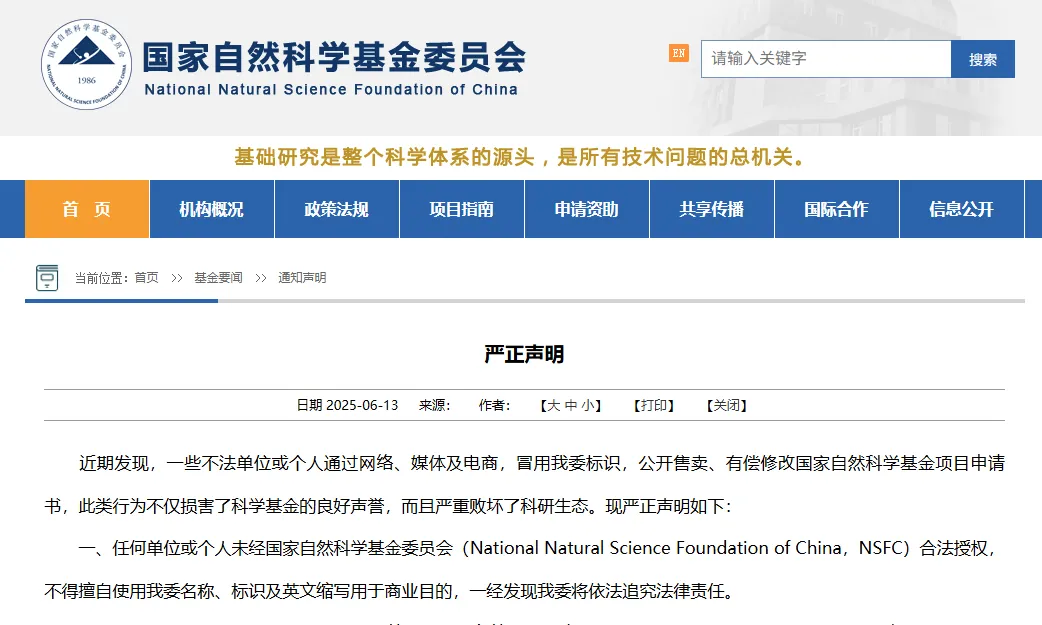The image size is (1042, 625).
Task: Switch language with the orange EN icon
Action: coord(679,53)
